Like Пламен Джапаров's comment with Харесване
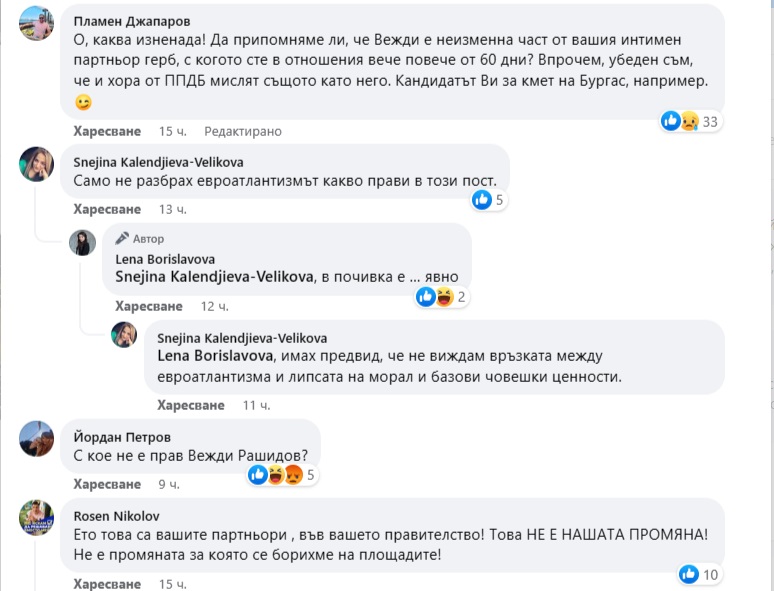 pyautogui.click(x=107, y=131)
